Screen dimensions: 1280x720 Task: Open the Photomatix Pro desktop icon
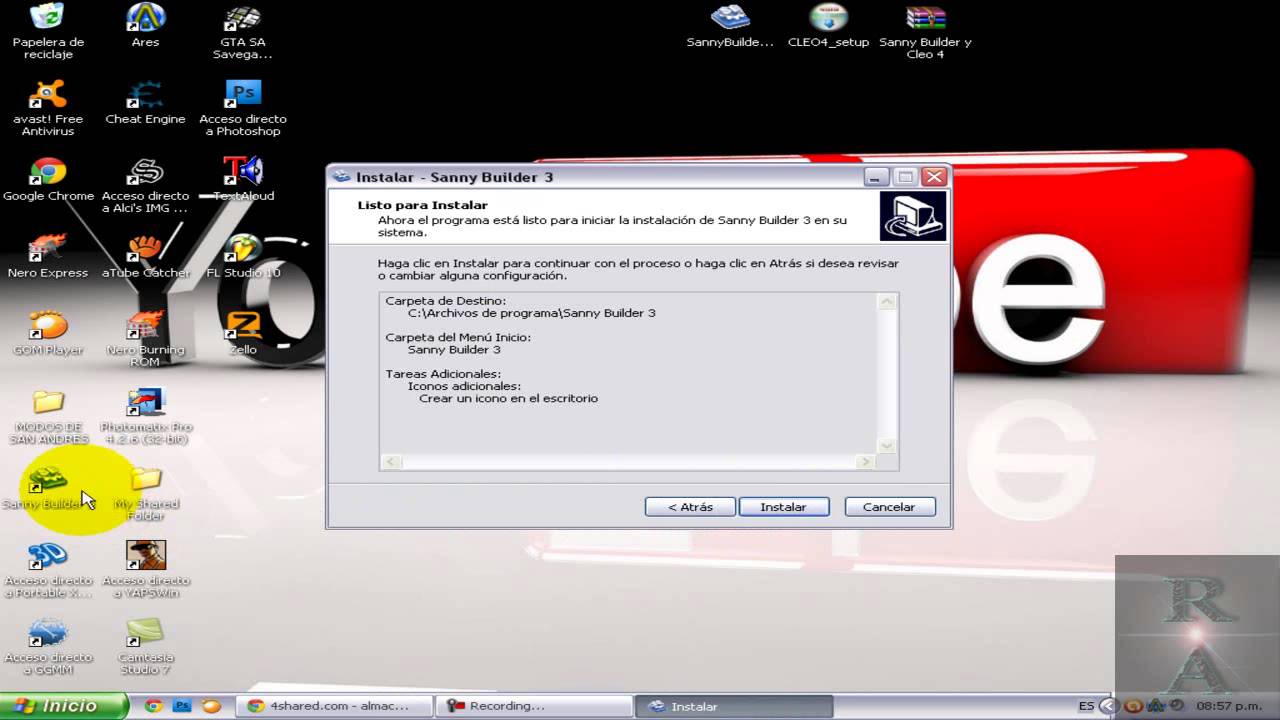146,416
